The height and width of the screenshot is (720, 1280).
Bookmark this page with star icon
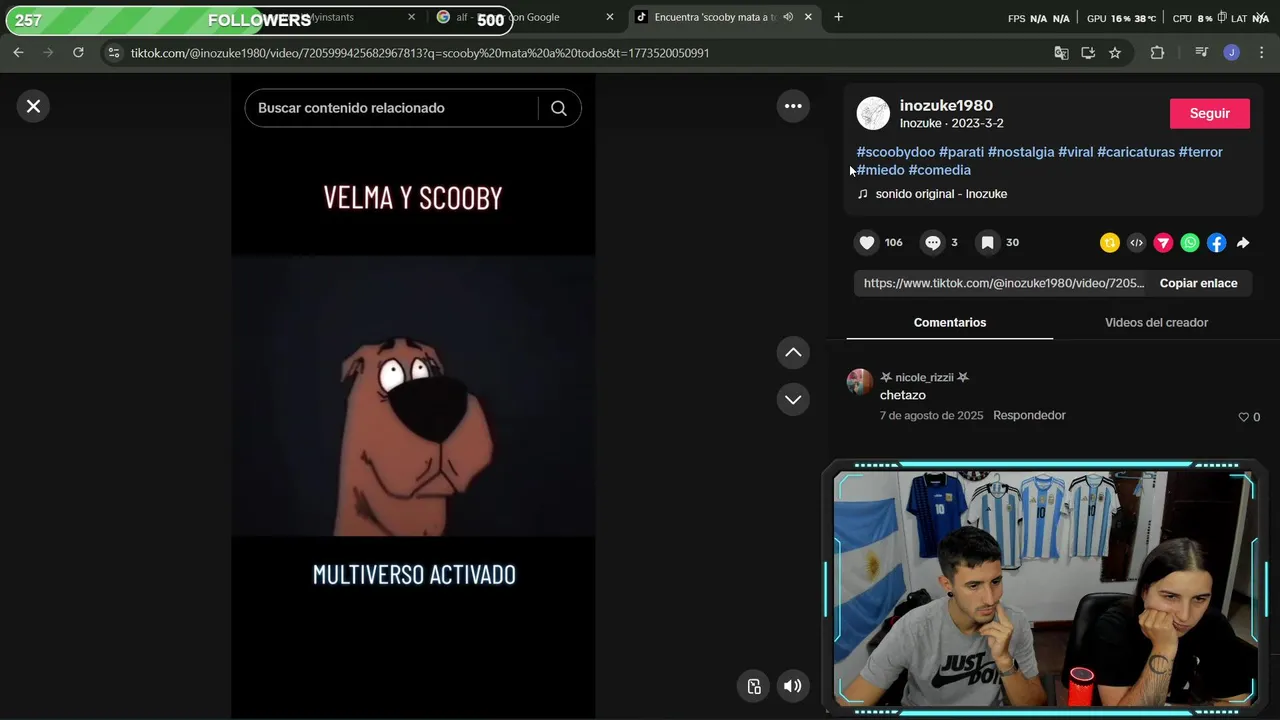click(x=1115, y=53)
